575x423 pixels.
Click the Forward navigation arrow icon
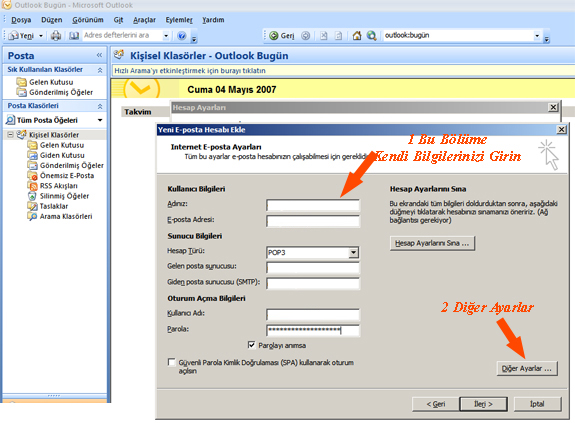point(305,36)
